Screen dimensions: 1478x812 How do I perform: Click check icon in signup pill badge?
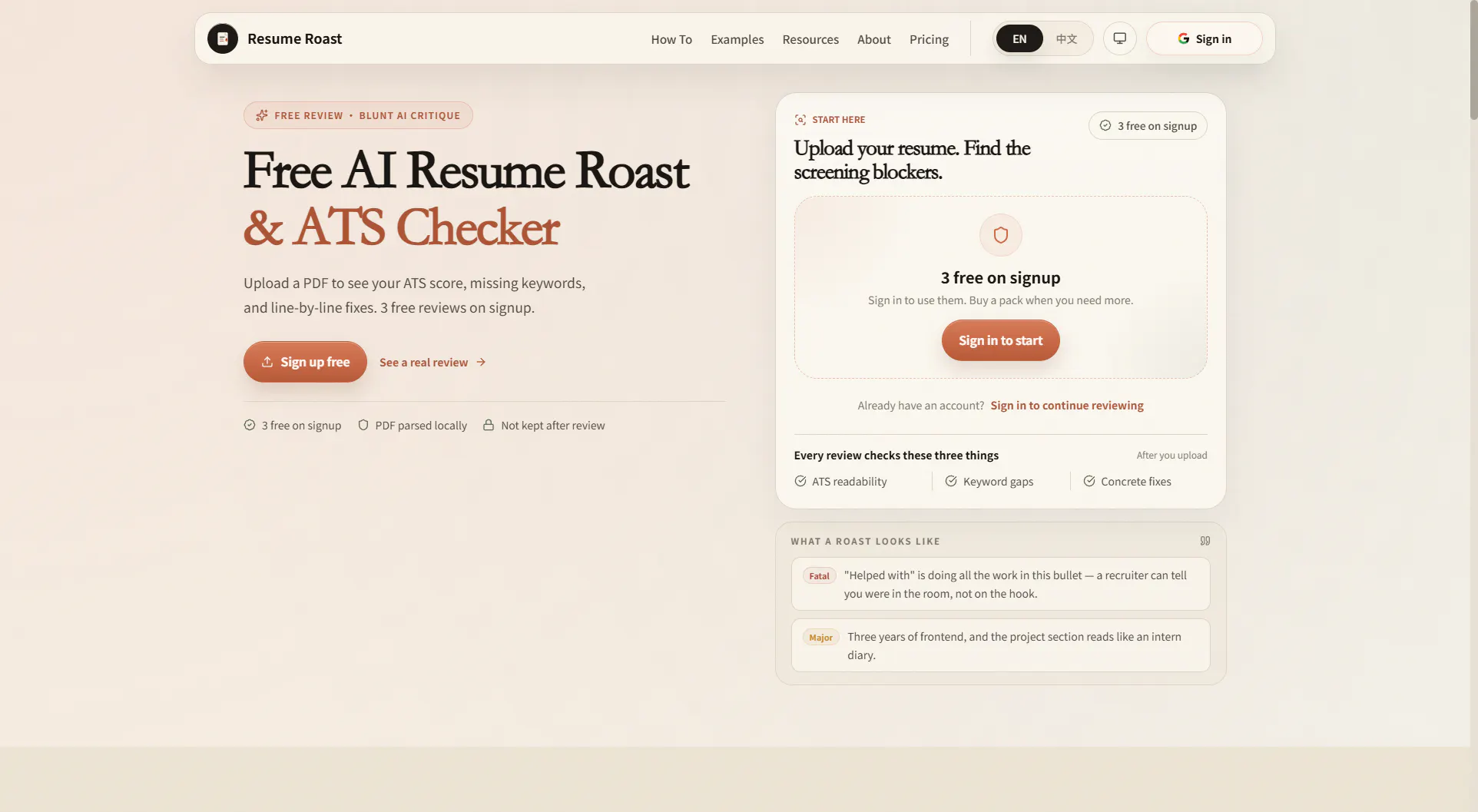point(1105,125)
